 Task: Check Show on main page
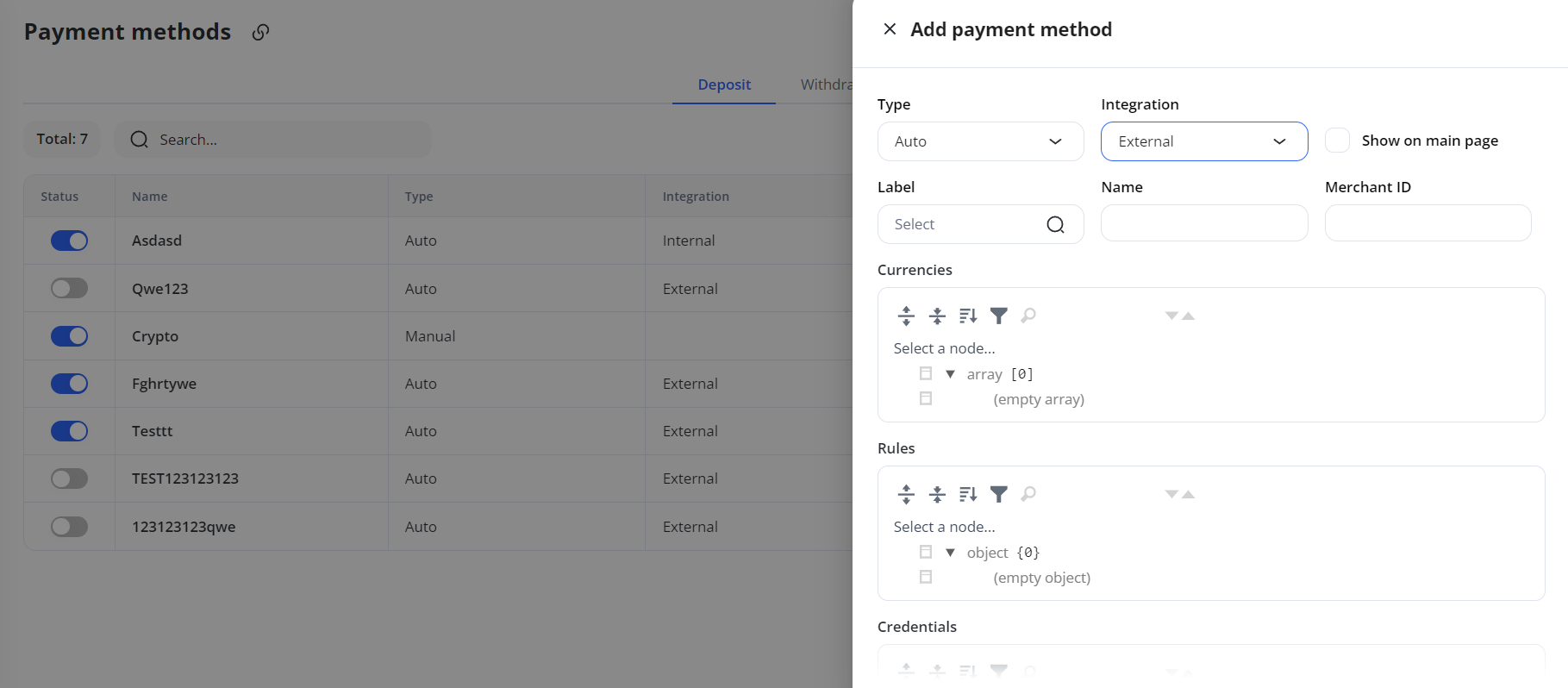tap(1337, 141)
